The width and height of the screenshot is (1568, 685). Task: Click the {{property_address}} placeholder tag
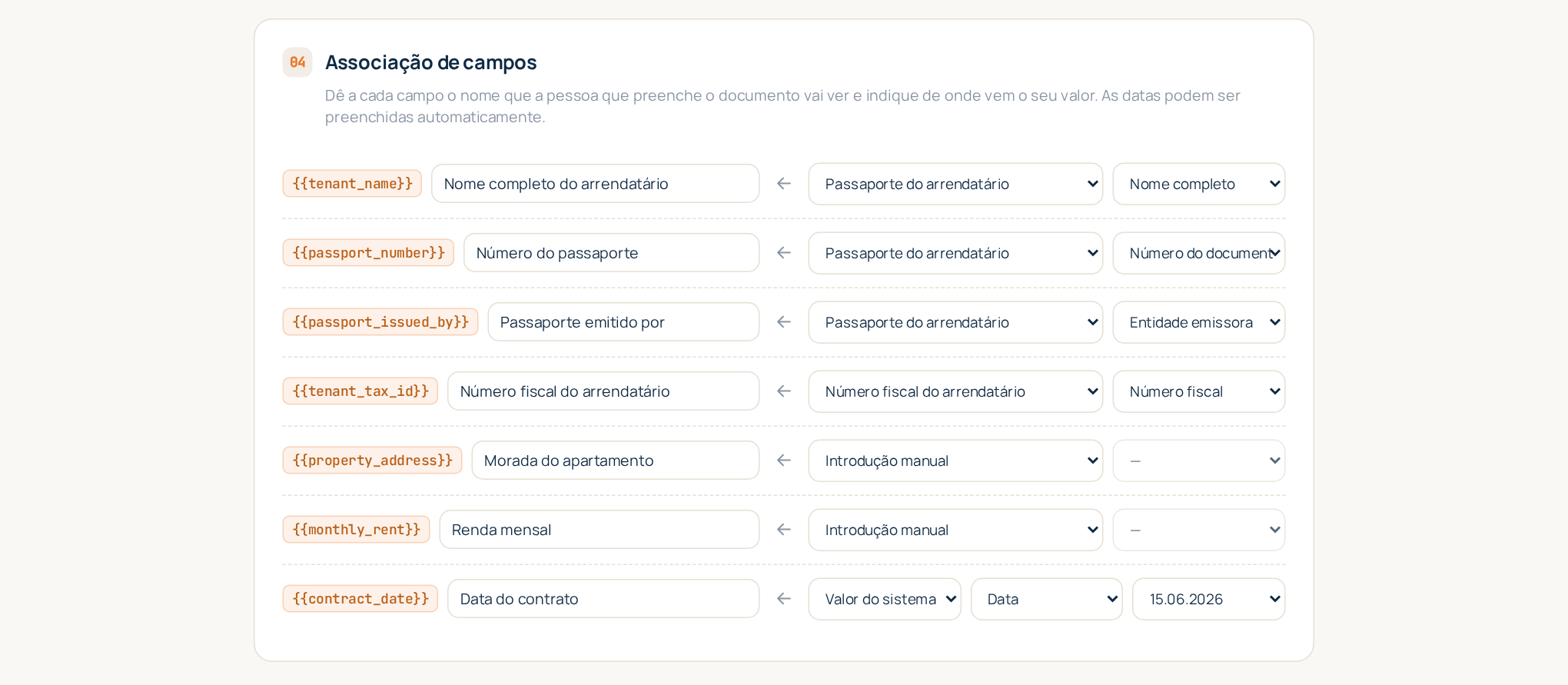(x=372, y=461)
